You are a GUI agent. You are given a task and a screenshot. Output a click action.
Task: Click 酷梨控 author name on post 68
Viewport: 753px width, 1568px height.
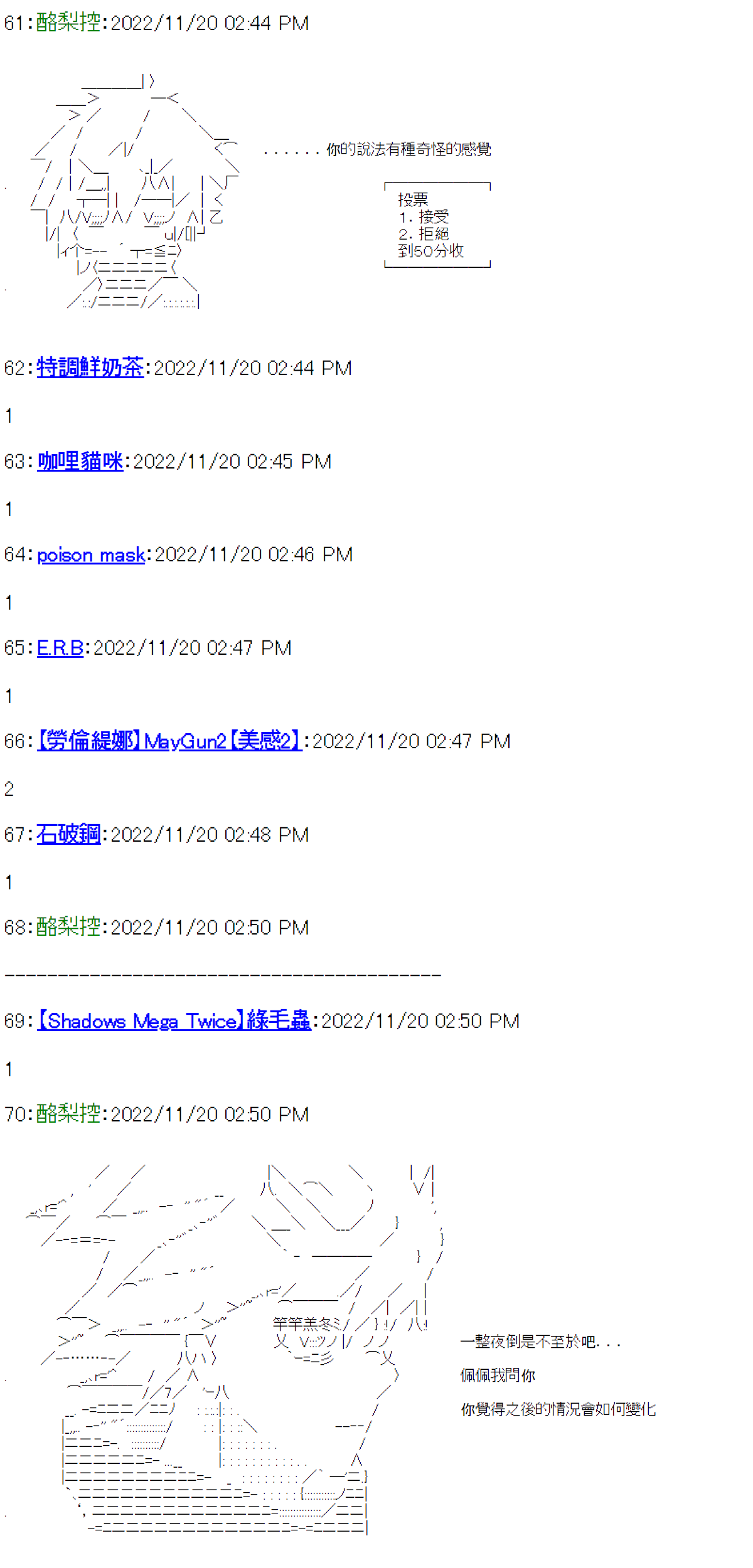[69, 927]
